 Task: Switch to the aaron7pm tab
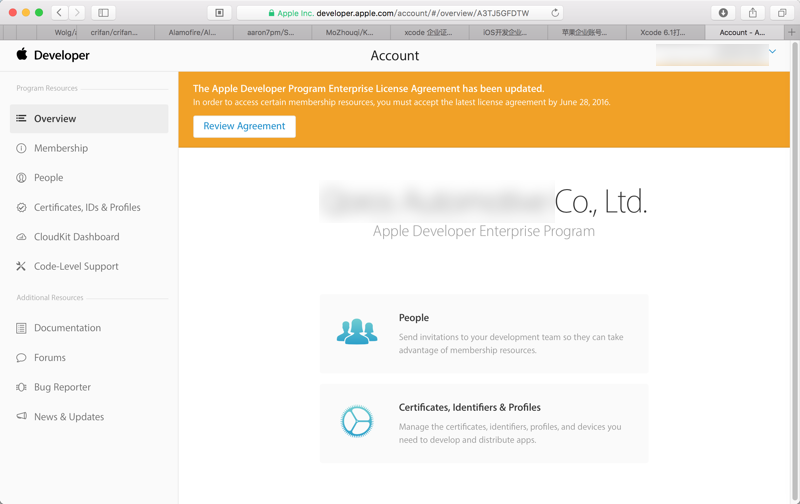pos(271,32)
